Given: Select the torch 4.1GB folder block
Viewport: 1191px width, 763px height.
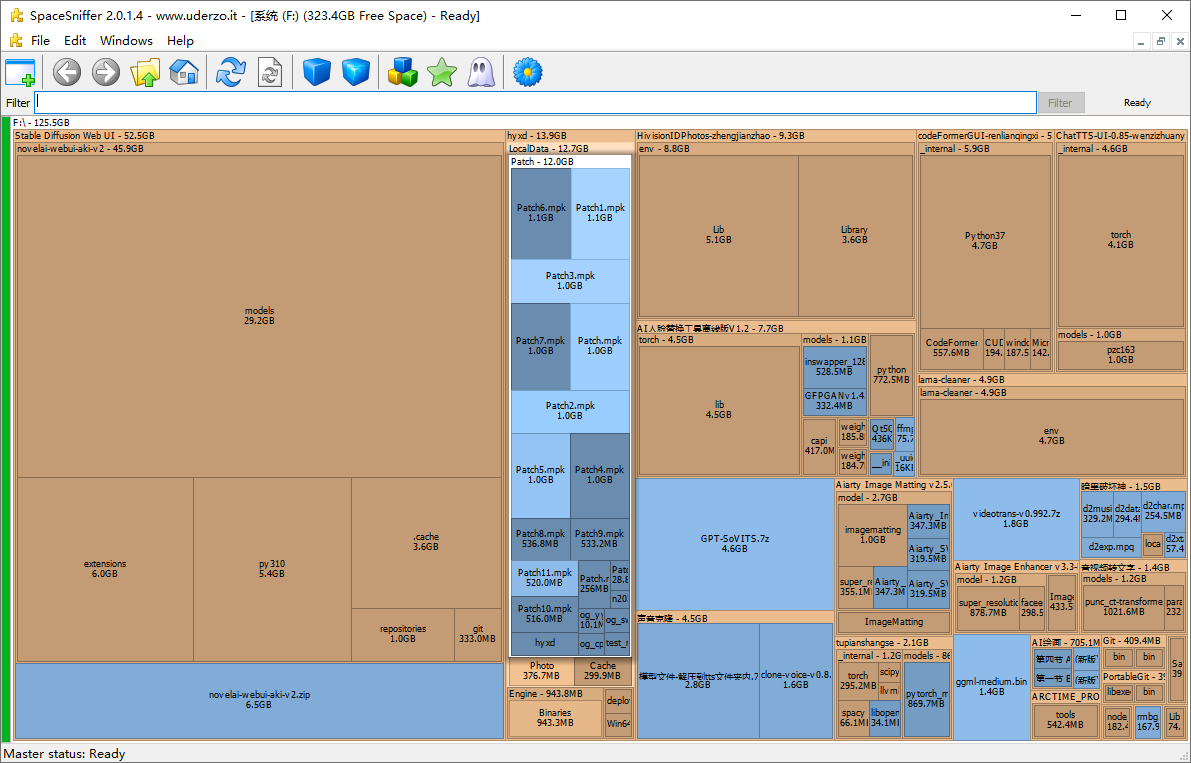Looking at the screenshot, I should tap(1121, 241).
